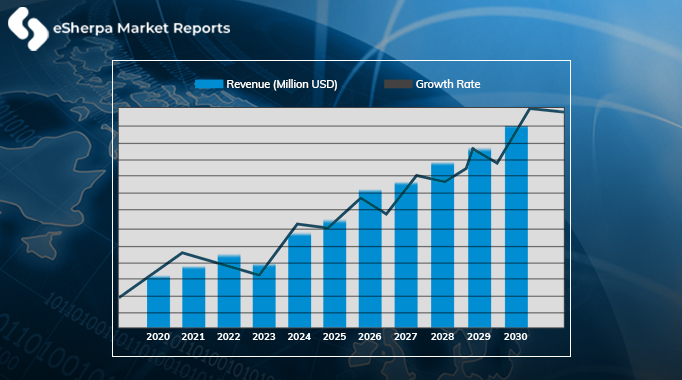Select the 2025 revenue bar
This screenshot has width=682, height=380.
[x=334, y=274]
